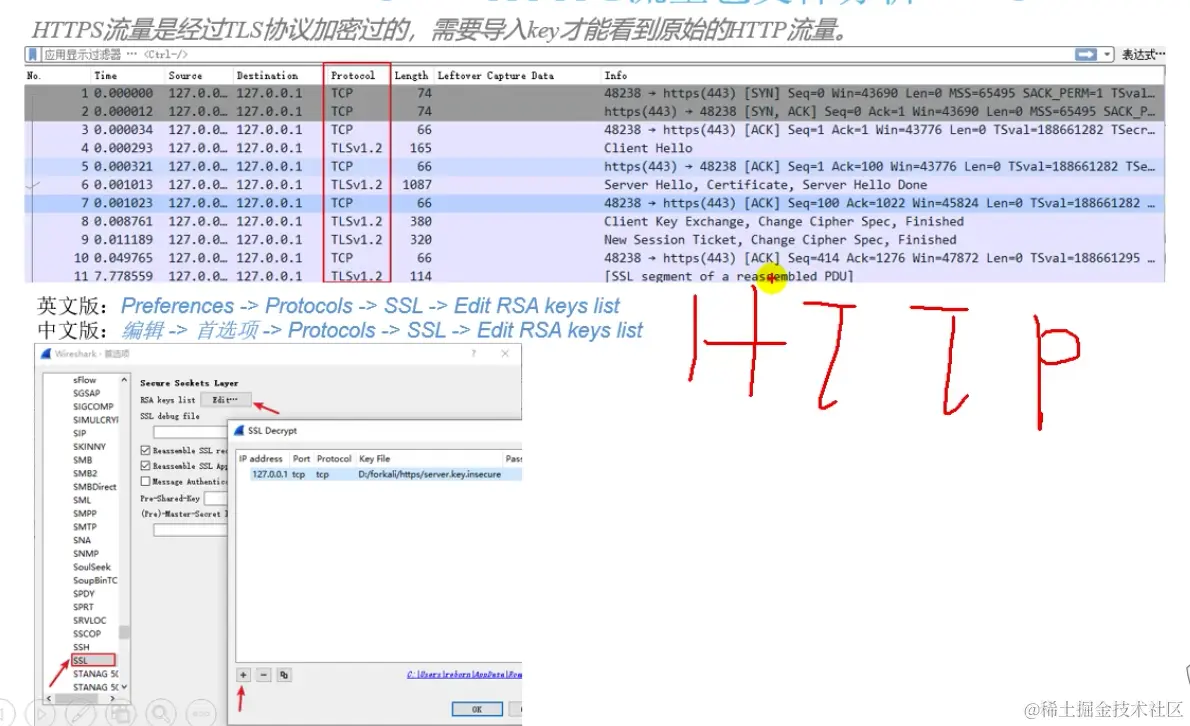Click the Leftover Capture Data column header
This screenshot has width=1190, height=726.
pyautogui.click(x=496, y=76)
